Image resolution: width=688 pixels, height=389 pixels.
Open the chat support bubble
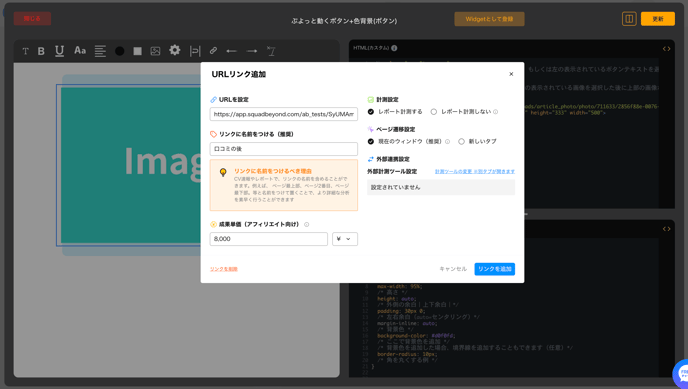click(x=681, y=374)
